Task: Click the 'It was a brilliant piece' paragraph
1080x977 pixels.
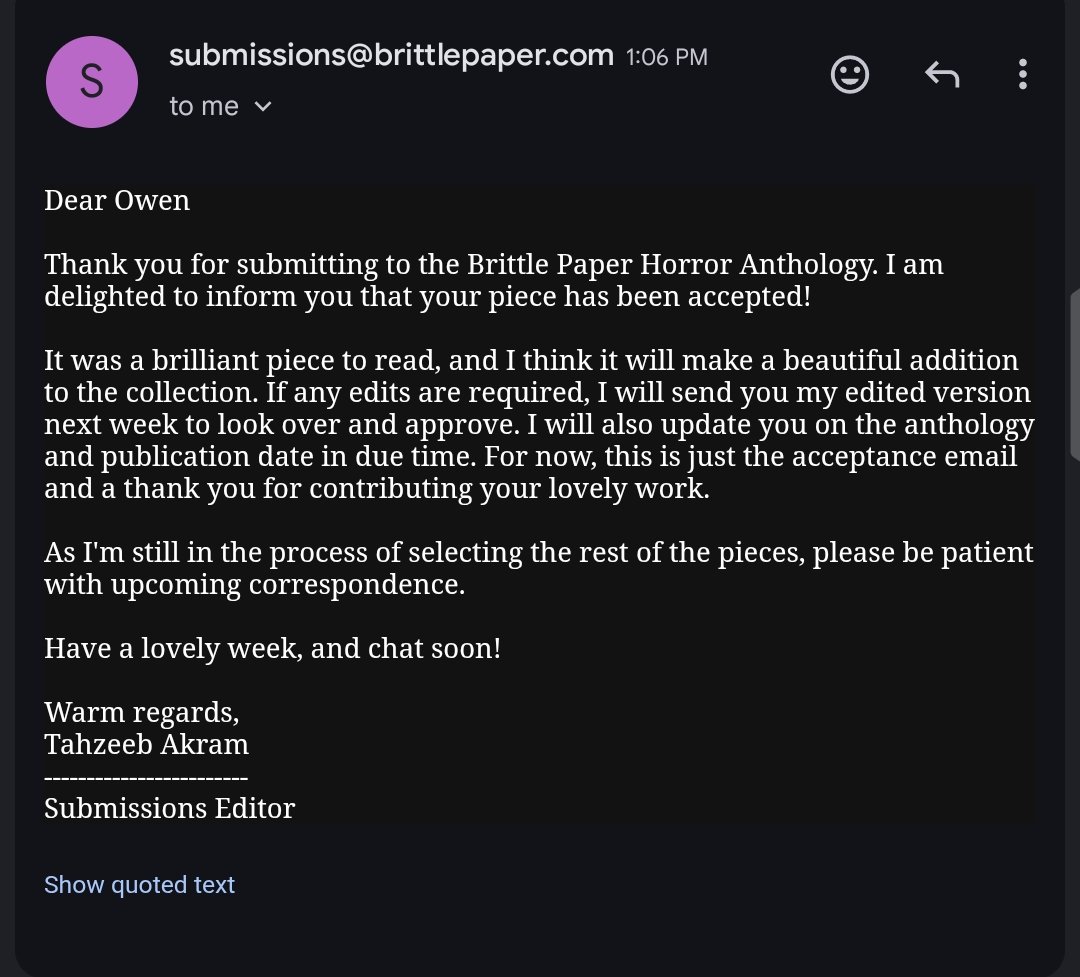Action: 539,424
